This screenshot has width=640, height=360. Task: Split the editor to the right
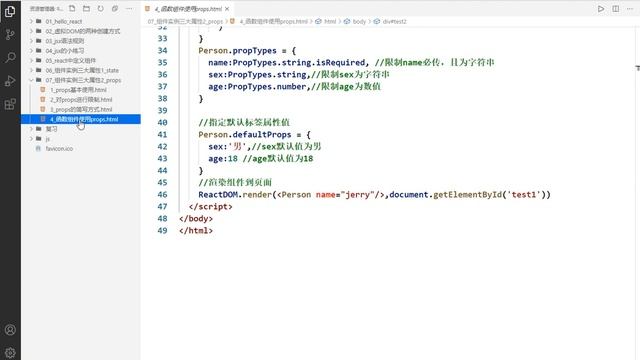pos(616,9)
